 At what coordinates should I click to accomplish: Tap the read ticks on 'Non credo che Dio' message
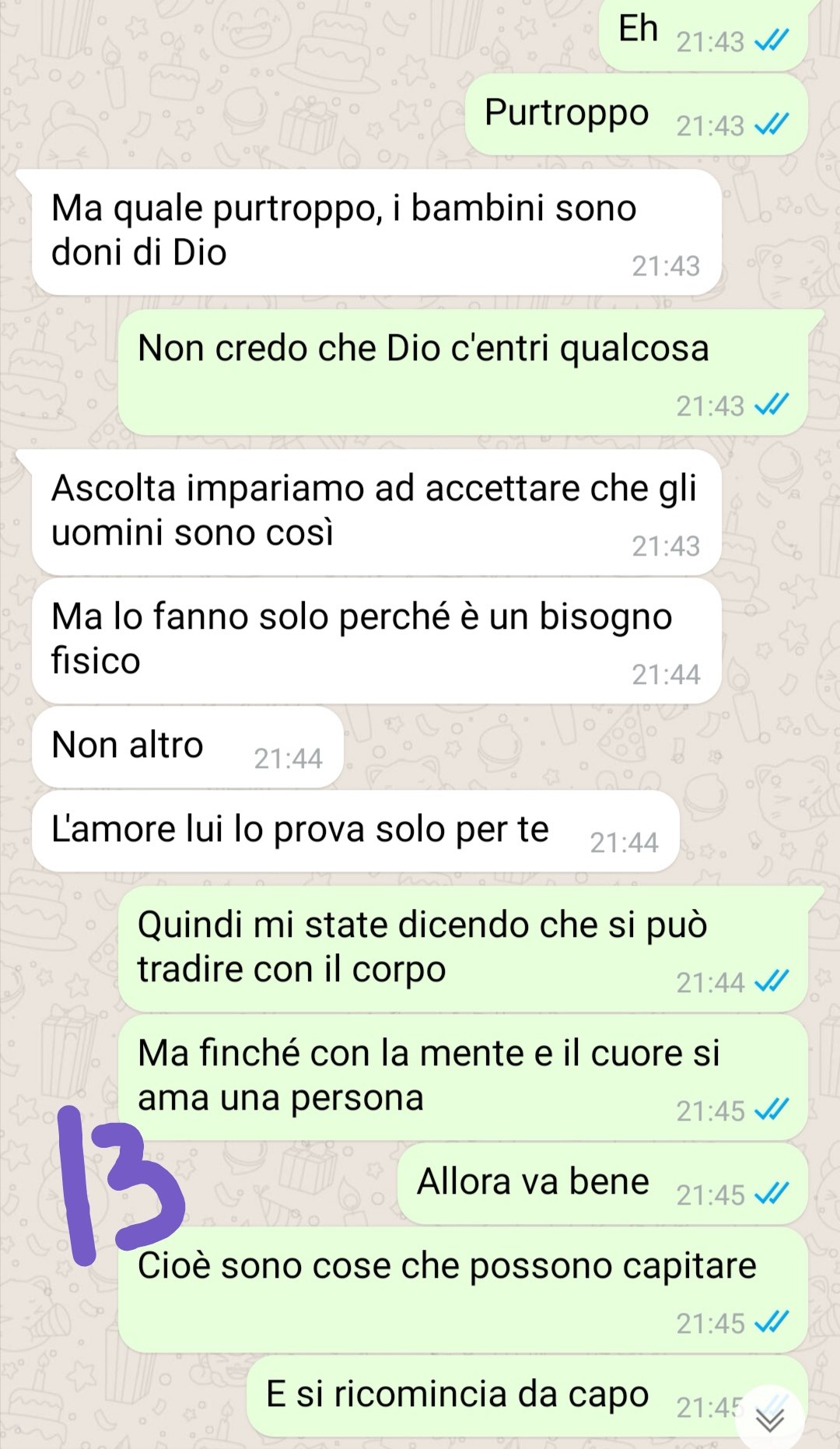[772, 405]
